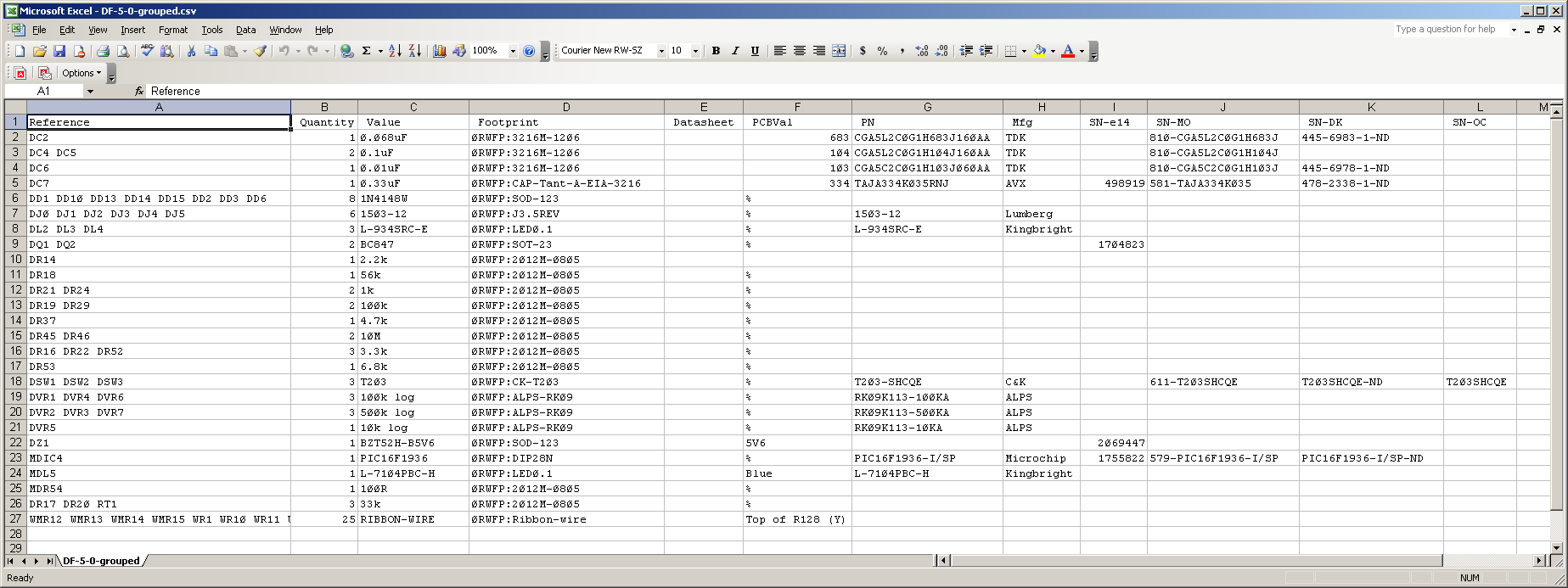Open the font size dropdown

(x=695, y=51)
